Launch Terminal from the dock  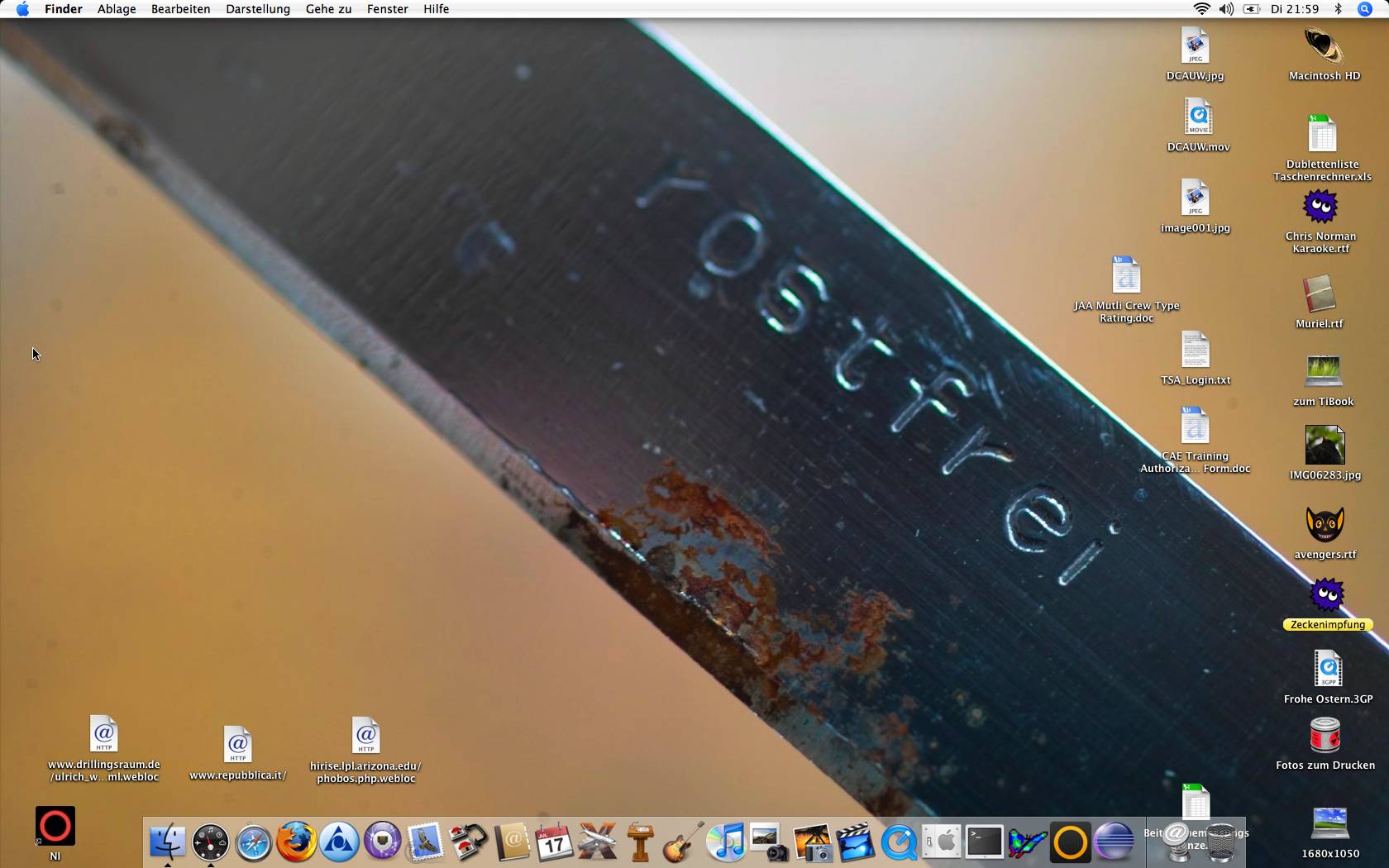tap(984, 842)
